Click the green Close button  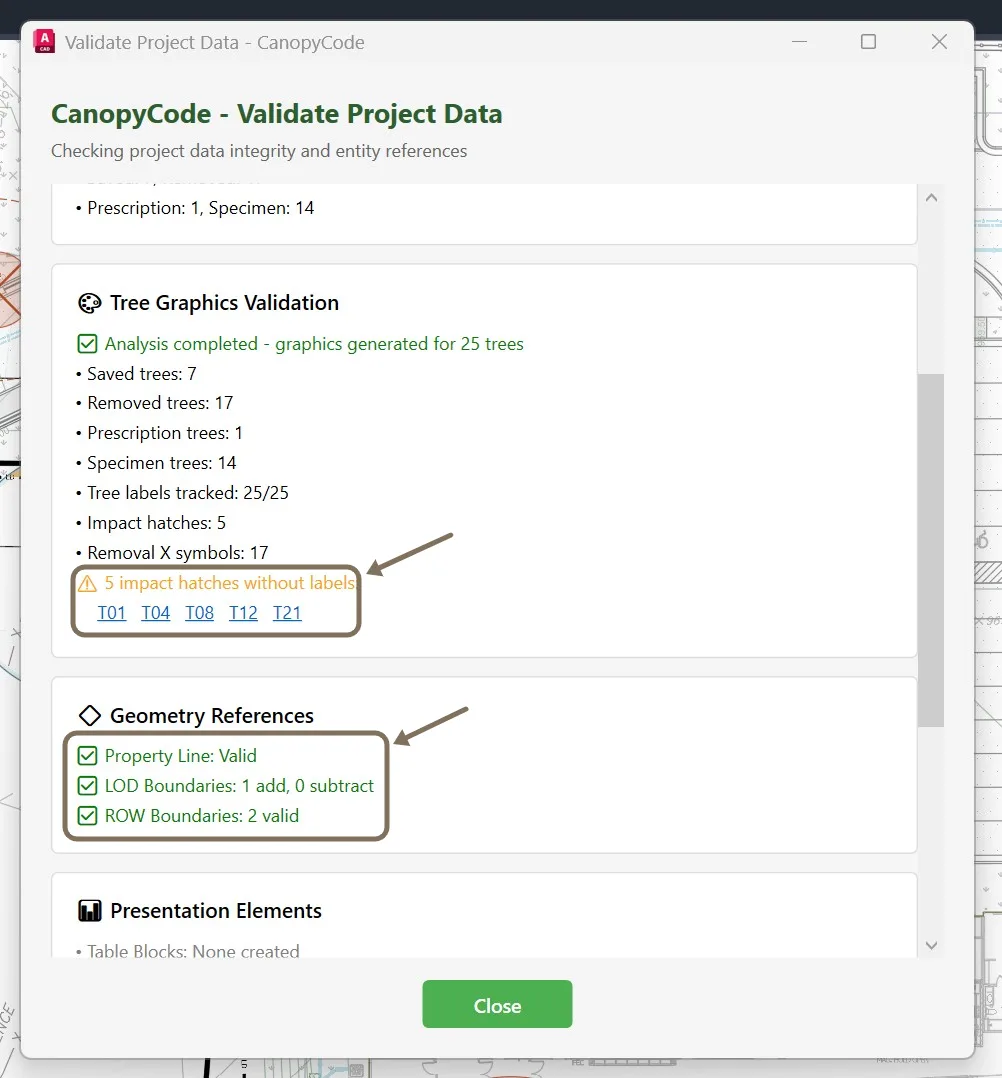click(497, 1004)
